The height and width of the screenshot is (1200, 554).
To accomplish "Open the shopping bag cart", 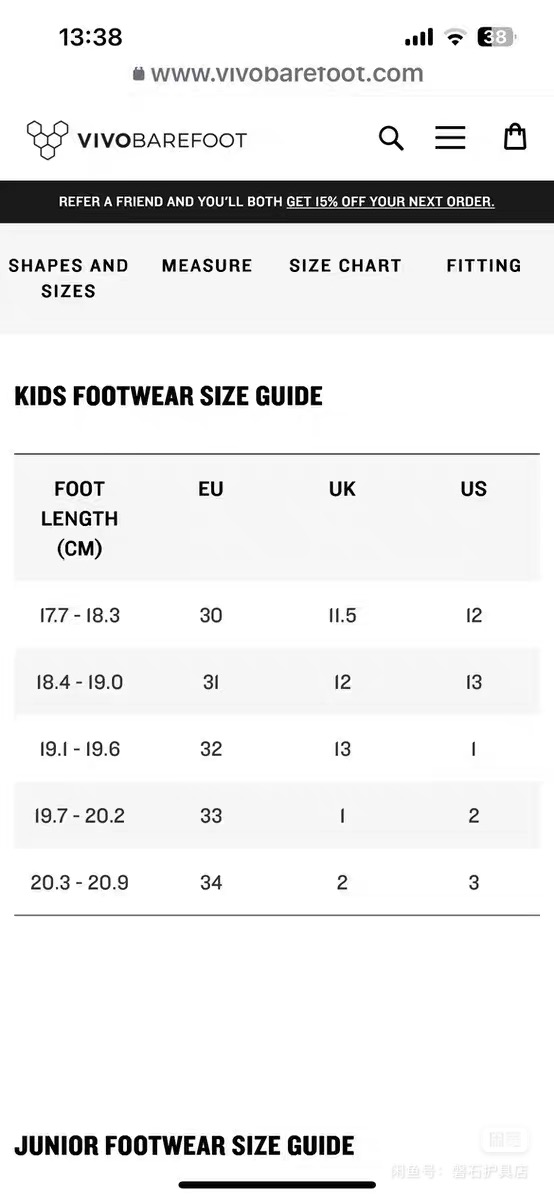I will coord(514,137).
